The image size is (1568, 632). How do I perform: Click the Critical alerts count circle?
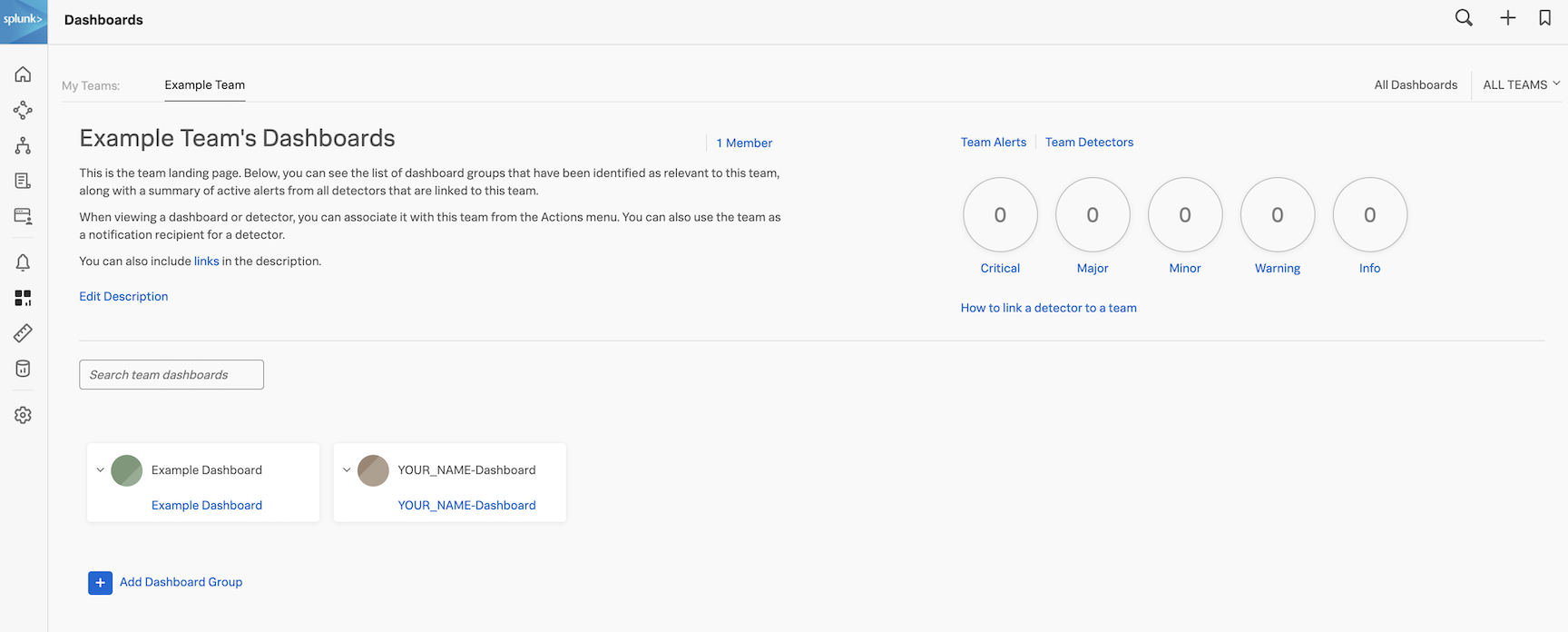tap(1000, 215)
